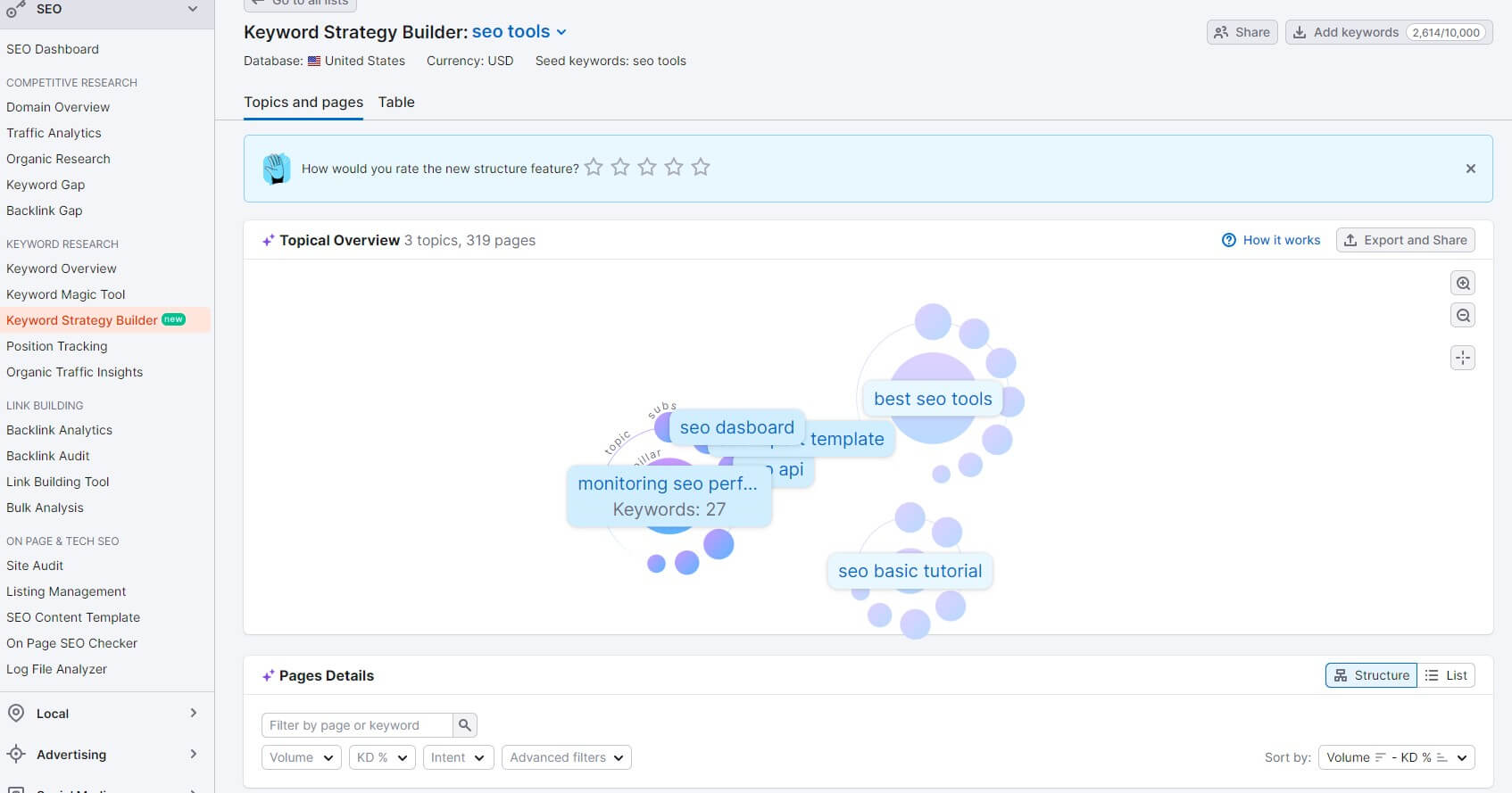Screen dimensions: 1512x793
Task: Click the best seo tools topic bubble
Action: [934, 399]
